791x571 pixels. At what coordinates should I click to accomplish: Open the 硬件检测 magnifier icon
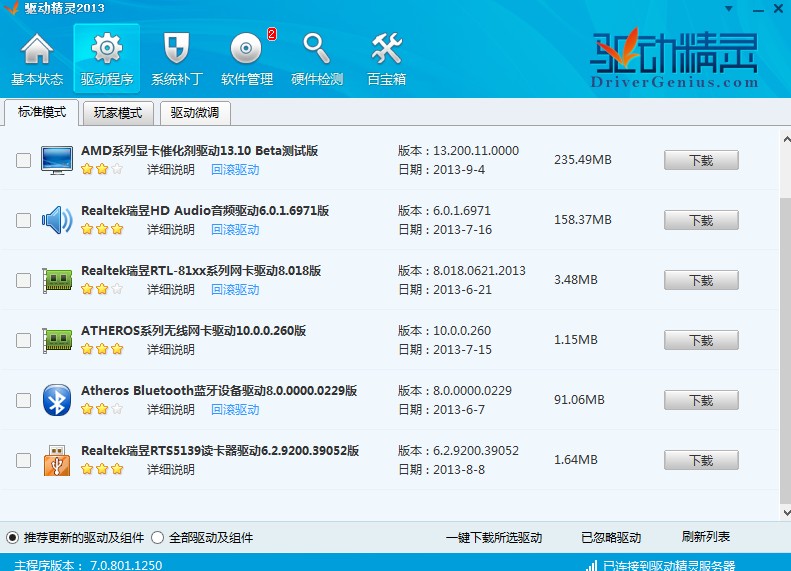coord(316,48)
